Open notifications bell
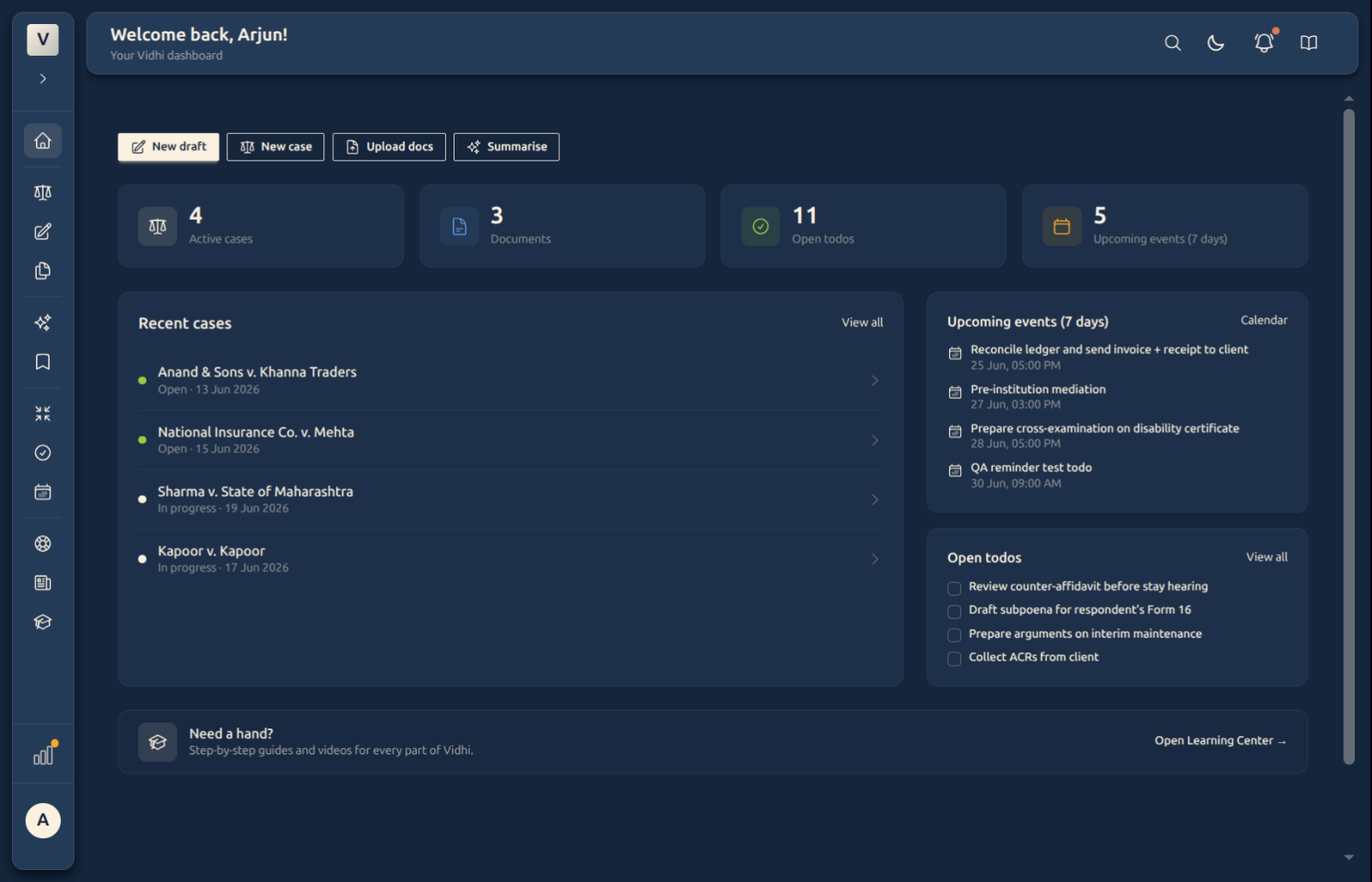The width and height of the screenshot is (1372, 882). click(x=1264, y=43)
